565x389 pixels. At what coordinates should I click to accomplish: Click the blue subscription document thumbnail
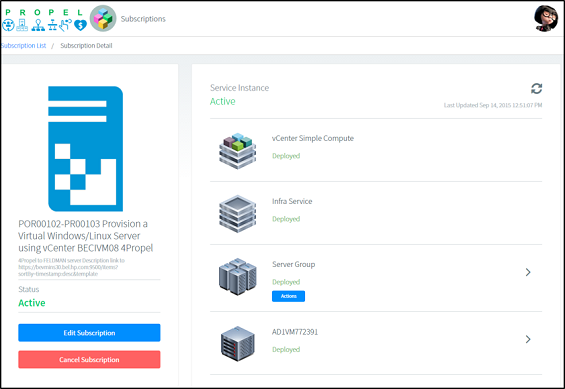pyautogui.click(x=85, y=149)
